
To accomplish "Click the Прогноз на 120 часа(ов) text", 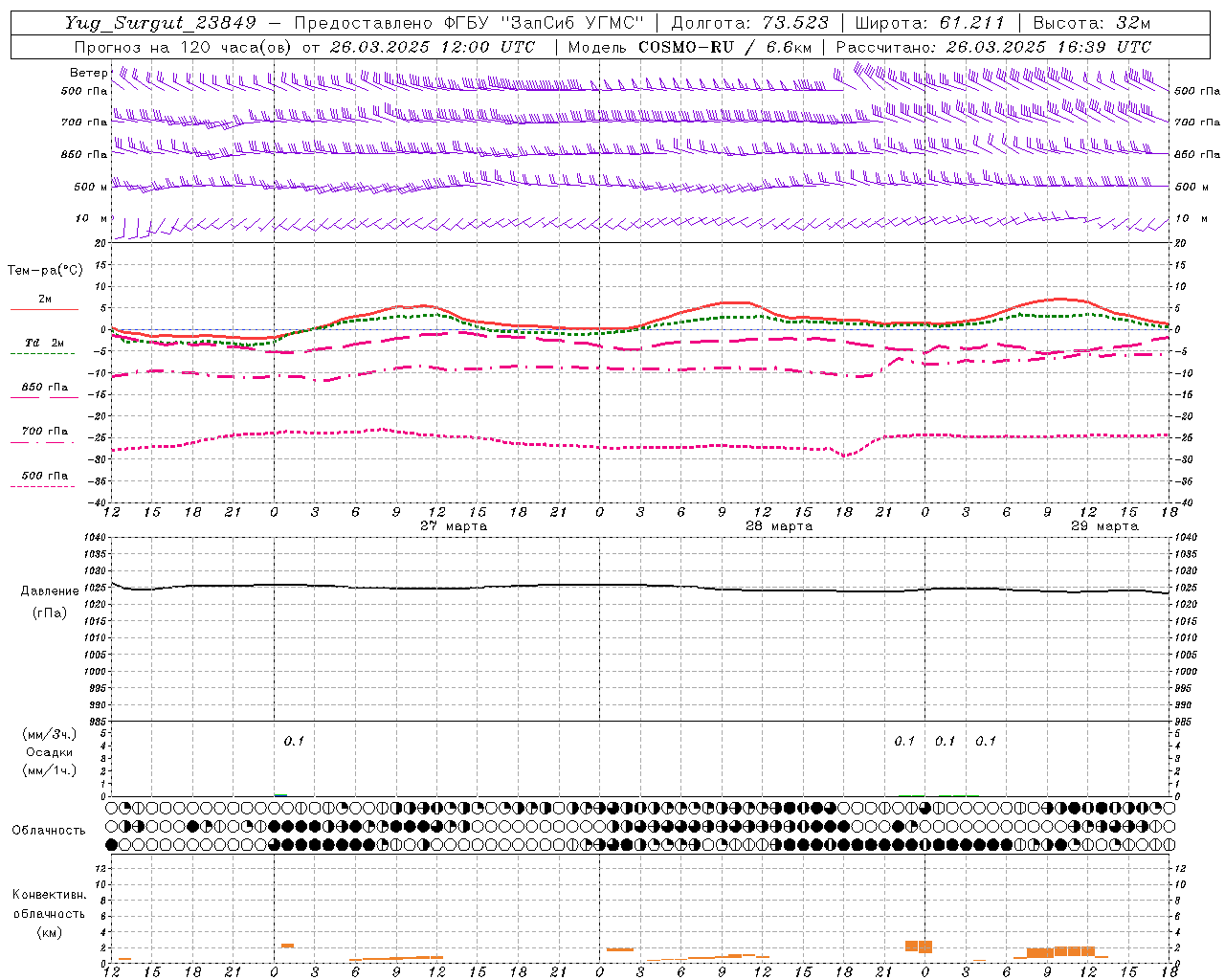I will (184, 47).
